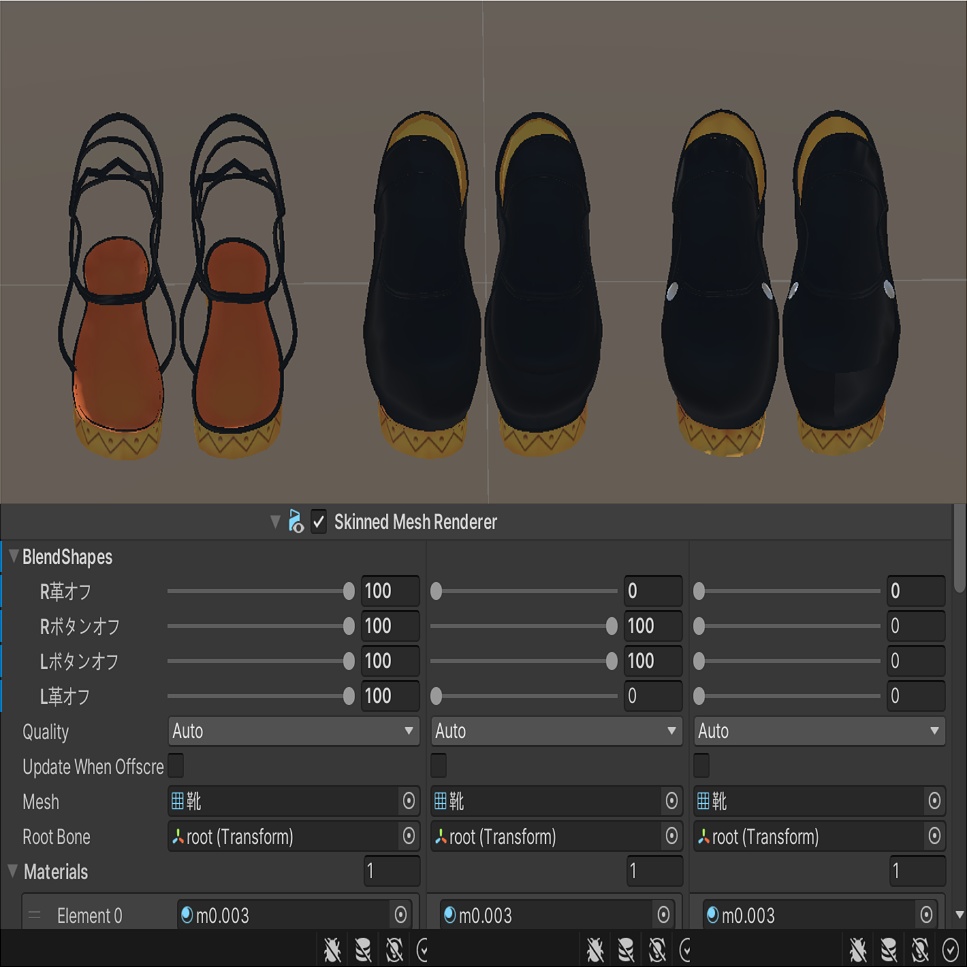Click the L革オフ slider handle in the first column, set to 100
Screen dimensions: 967x967
click(x=348, y=696)
